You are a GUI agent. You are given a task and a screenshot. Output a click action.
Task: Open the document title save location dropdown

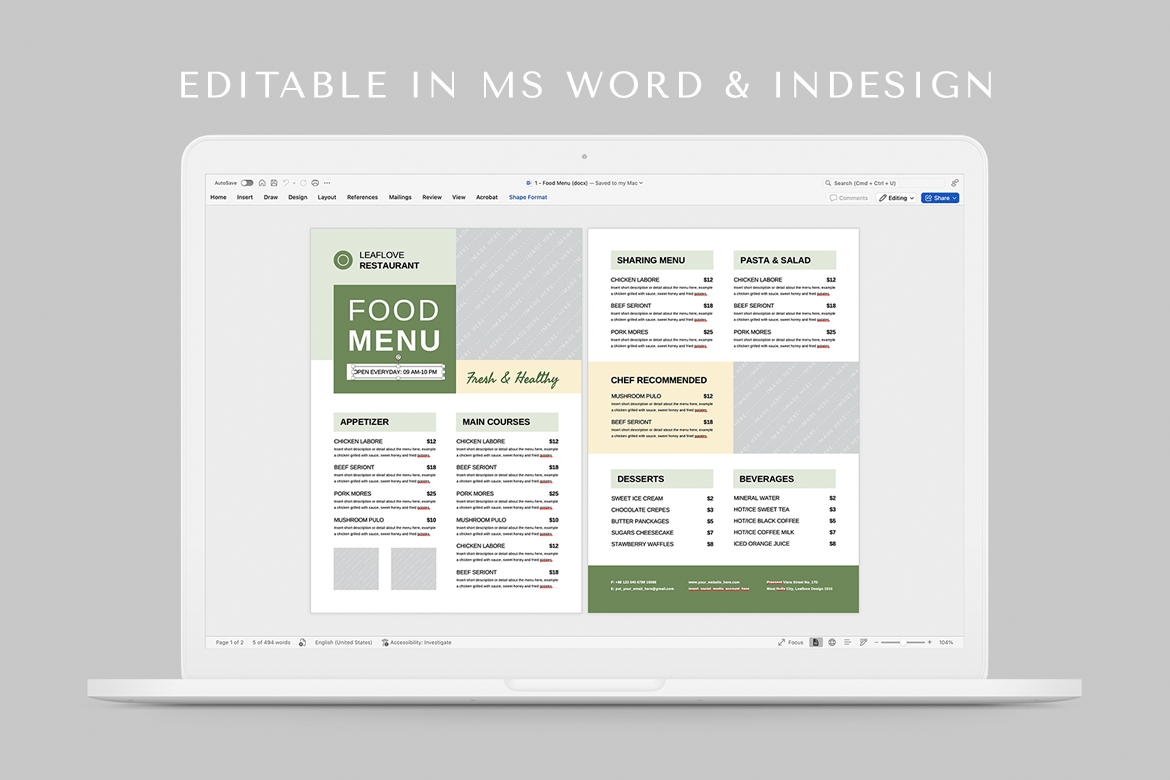[640, 183]
